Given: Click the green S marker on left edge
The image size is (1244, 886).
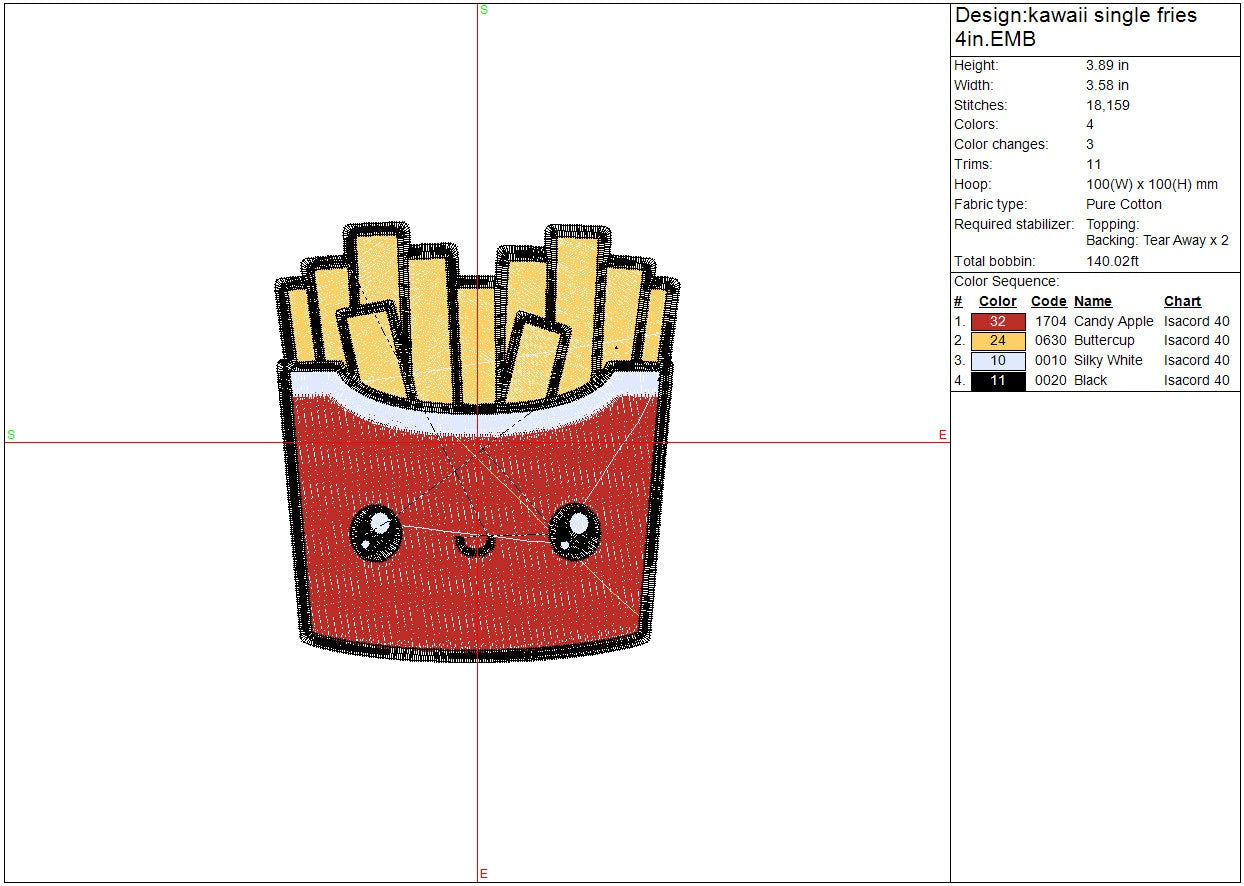Looking at the screenshot, I should pyautogui.click(x=11, y=434).
